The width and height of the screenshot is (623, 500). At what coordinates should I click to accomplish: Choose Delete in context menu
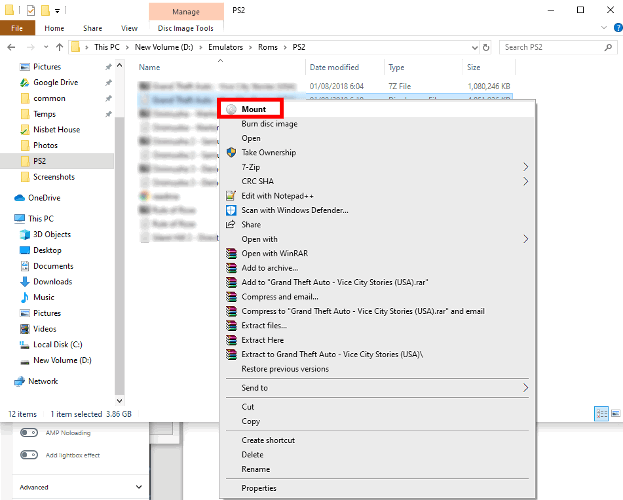coord(252,455)
